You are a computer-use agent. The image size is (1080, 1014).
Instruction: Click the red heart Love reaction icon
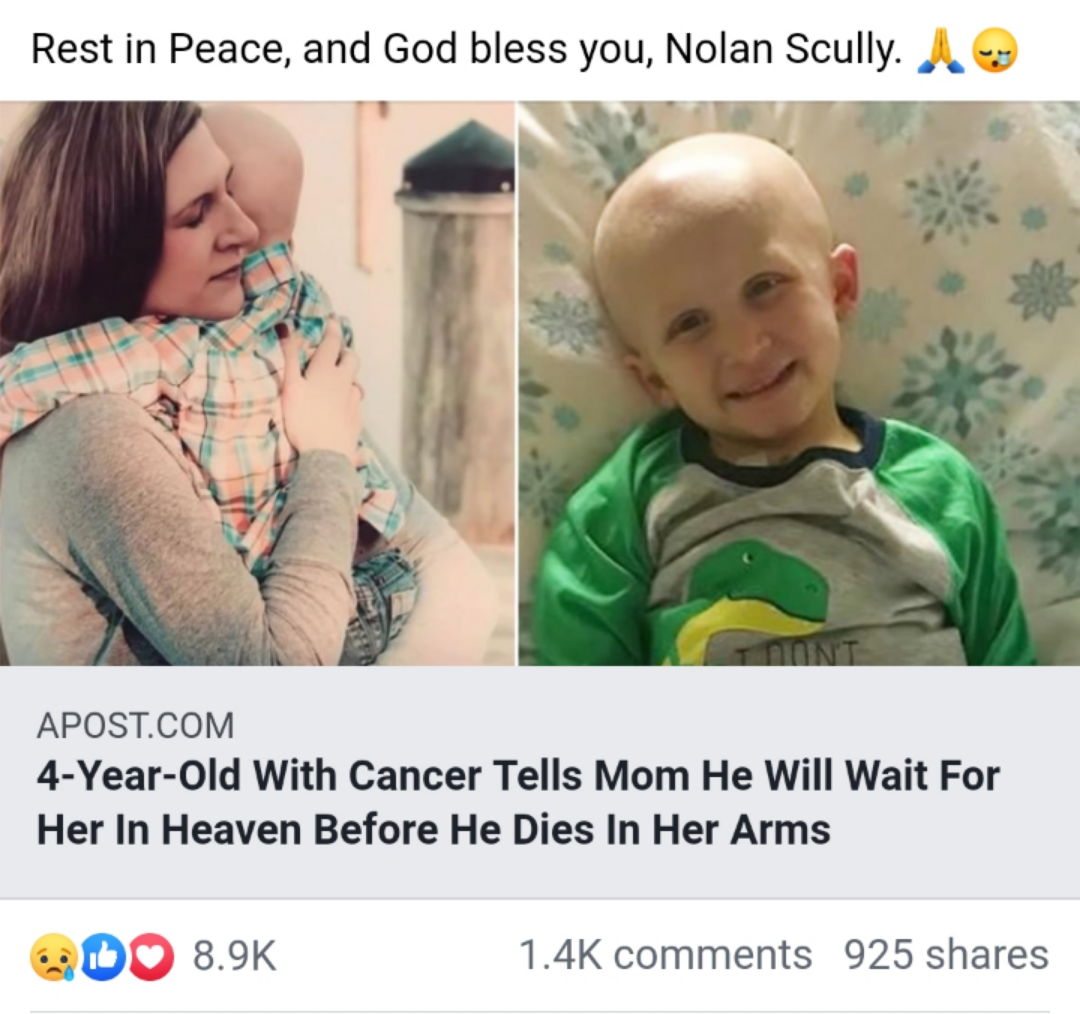click(149, 955)
